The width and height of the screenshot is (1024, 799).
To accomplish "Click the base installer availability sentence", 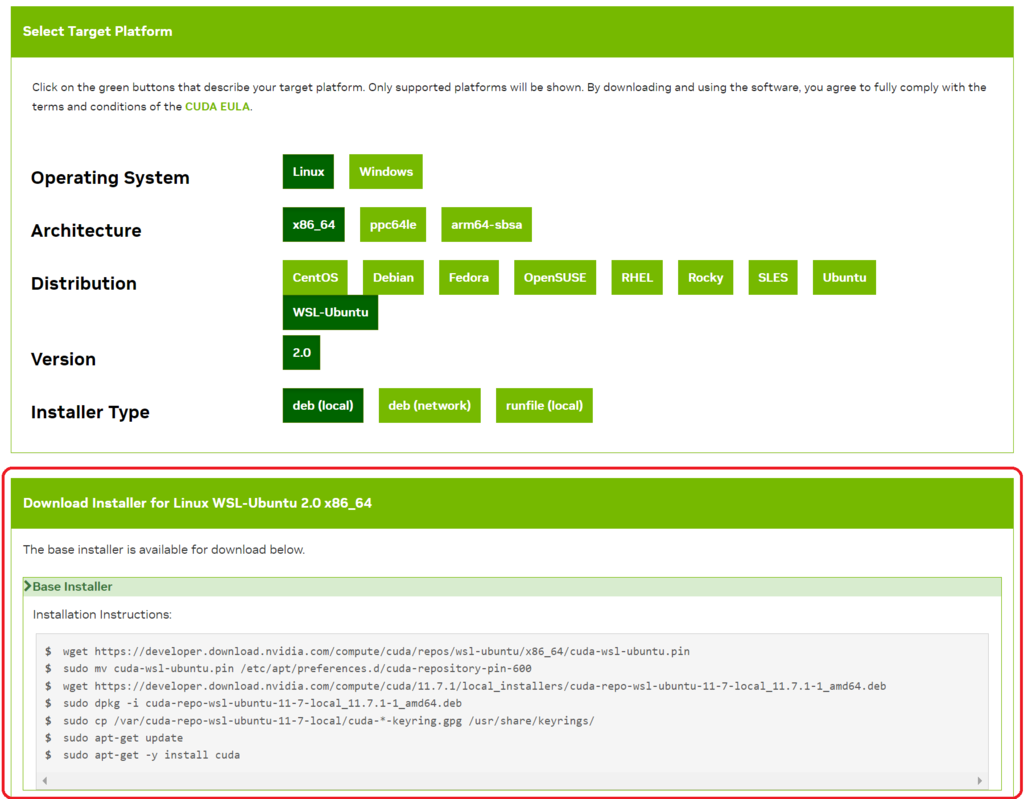I will pos(164,549).
